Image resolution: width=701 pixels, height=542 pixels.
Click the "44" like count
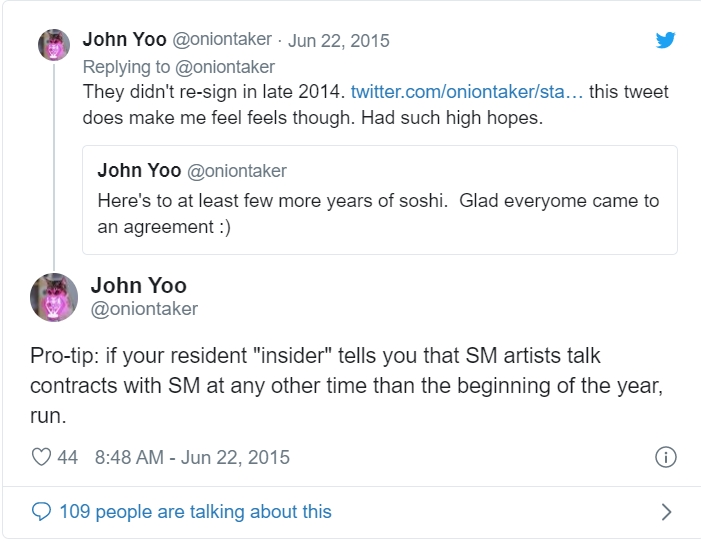[x=68, y=458]
